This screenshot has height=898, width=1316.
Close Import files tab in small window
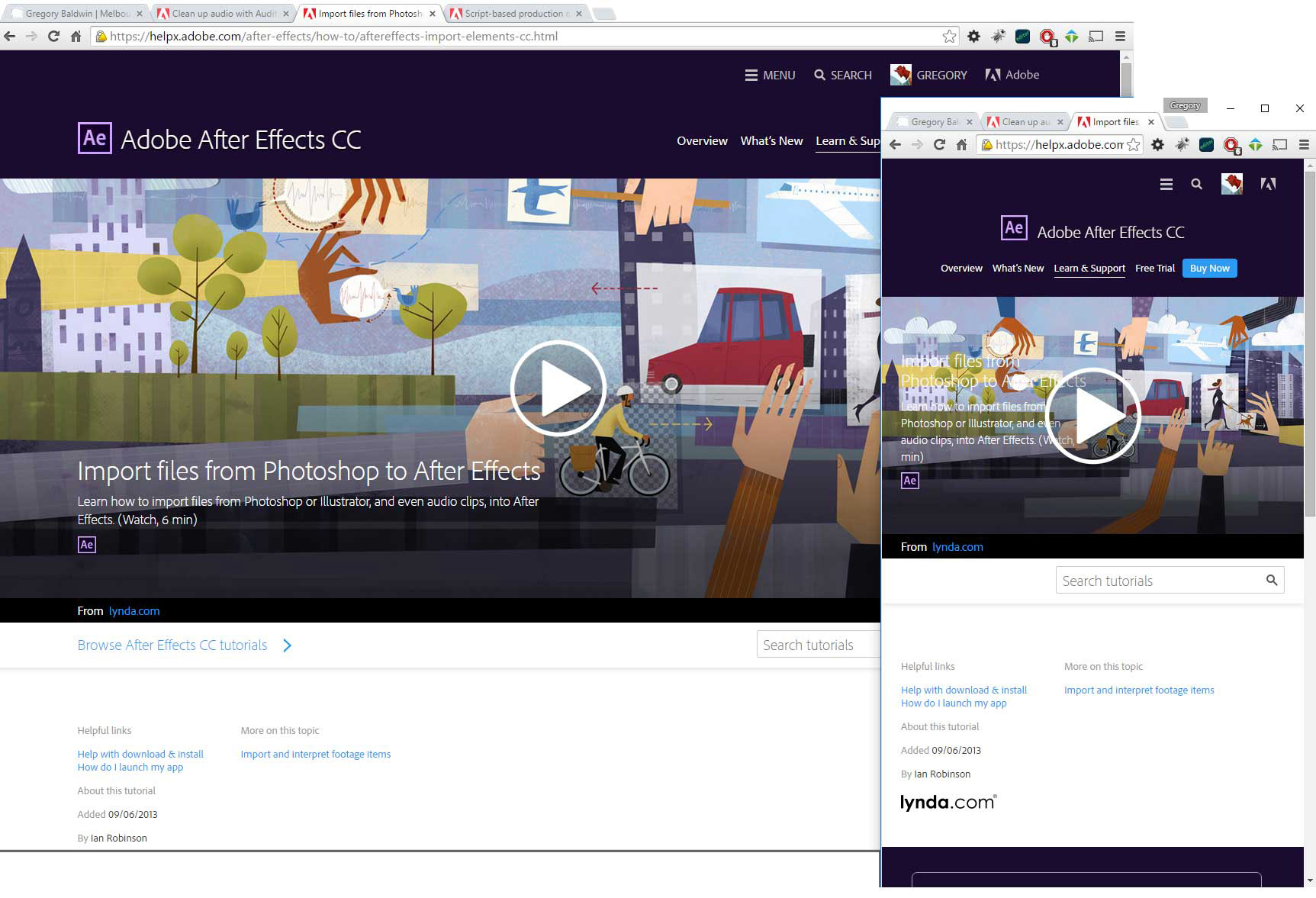(1151, 121)
